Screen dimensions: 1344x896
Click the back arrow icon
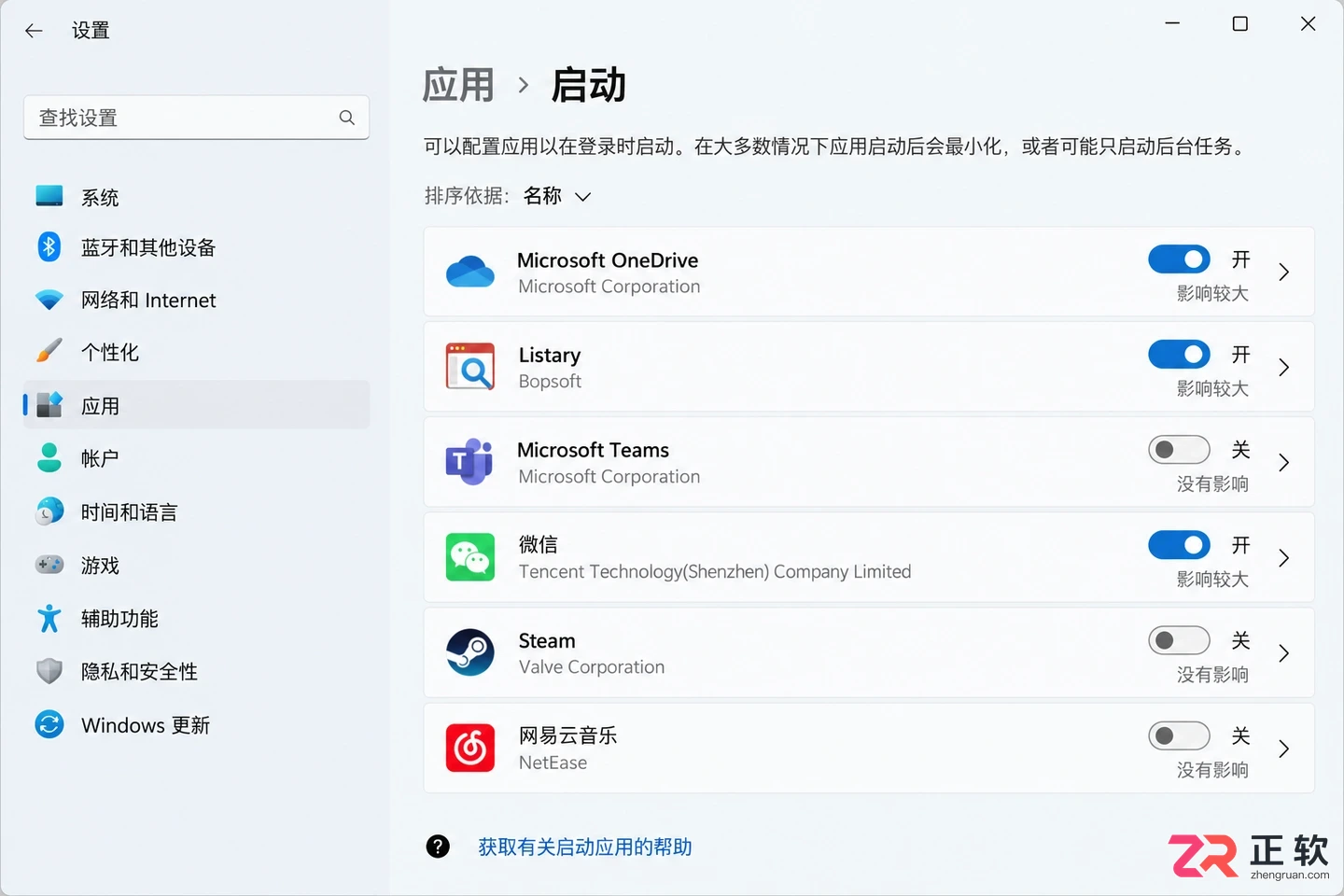[x=34, y=31]
